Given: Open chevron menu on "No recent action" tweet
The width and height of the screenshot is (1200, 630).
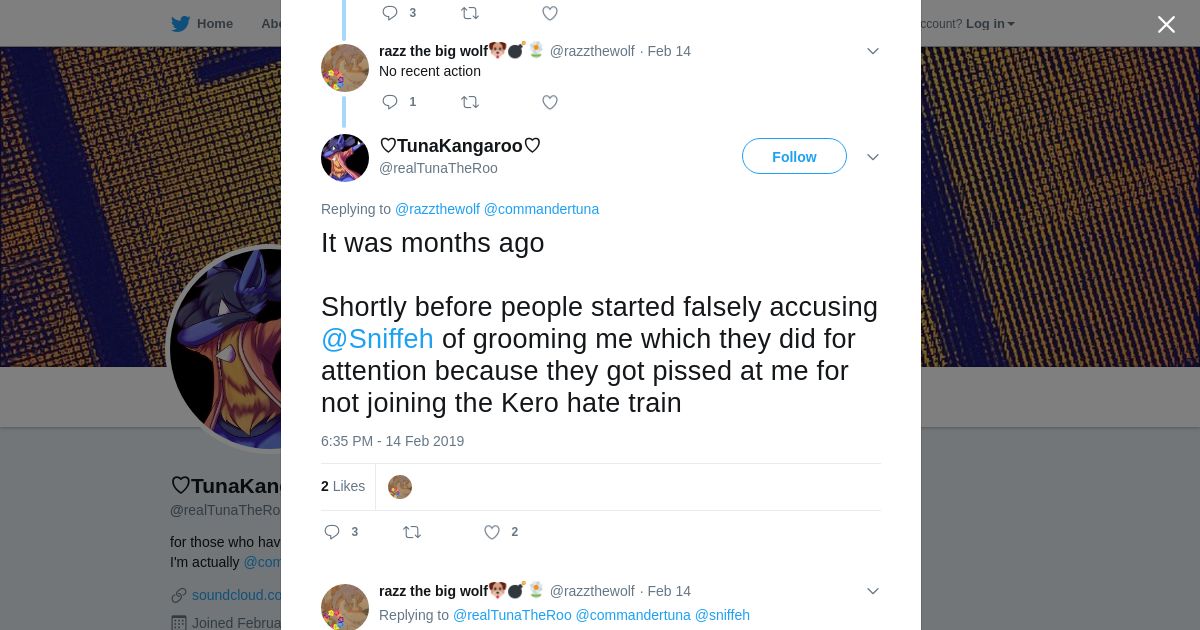Looking at the screenshot, I should pos(873,51).
